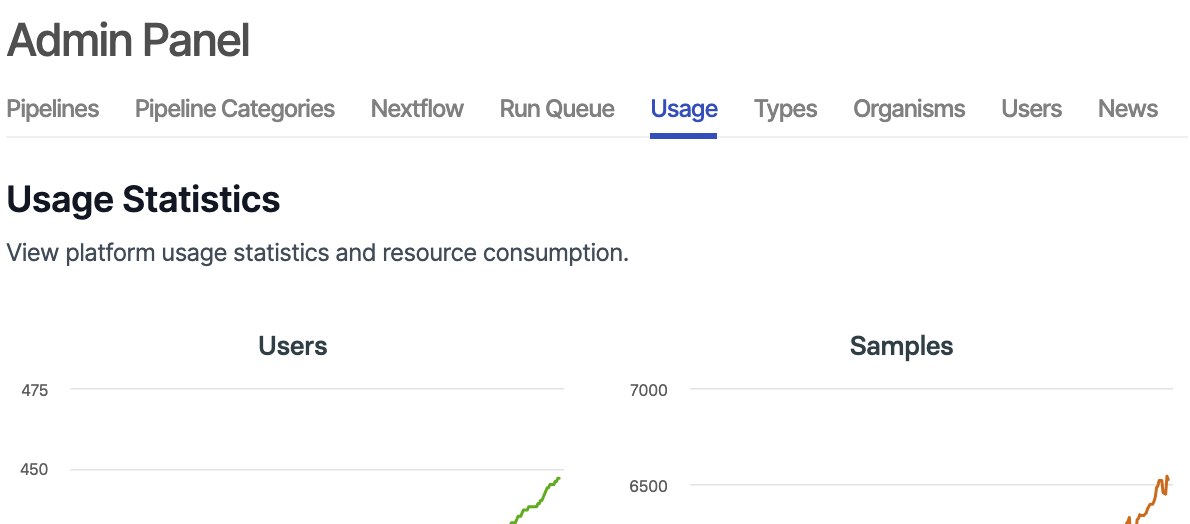This screenshot has width=1190, height=524.
Task: Click the Admin Panel page heading
Action: [x=128, y=41]
